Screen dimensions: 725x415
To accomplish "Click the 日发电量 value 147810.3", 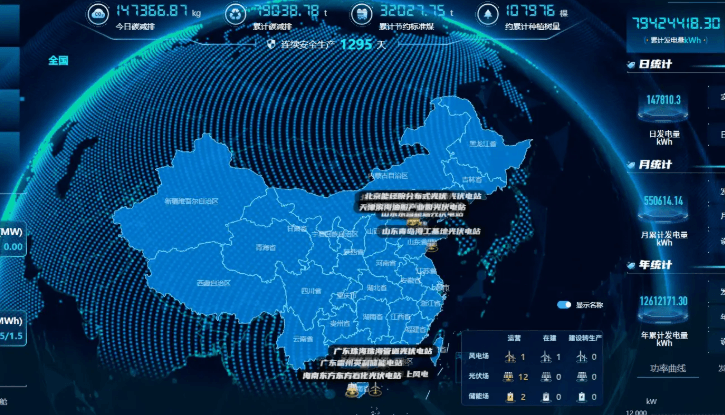I will [x=664, y=99].
